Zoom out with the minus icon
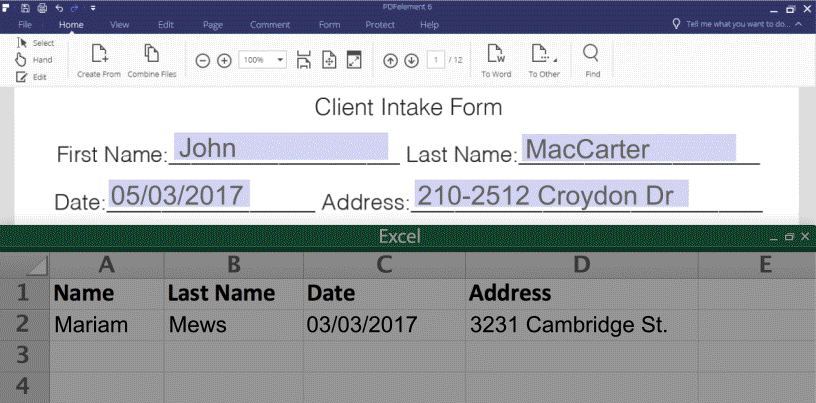The image size is (816, 403). click(x=202, y=61)
